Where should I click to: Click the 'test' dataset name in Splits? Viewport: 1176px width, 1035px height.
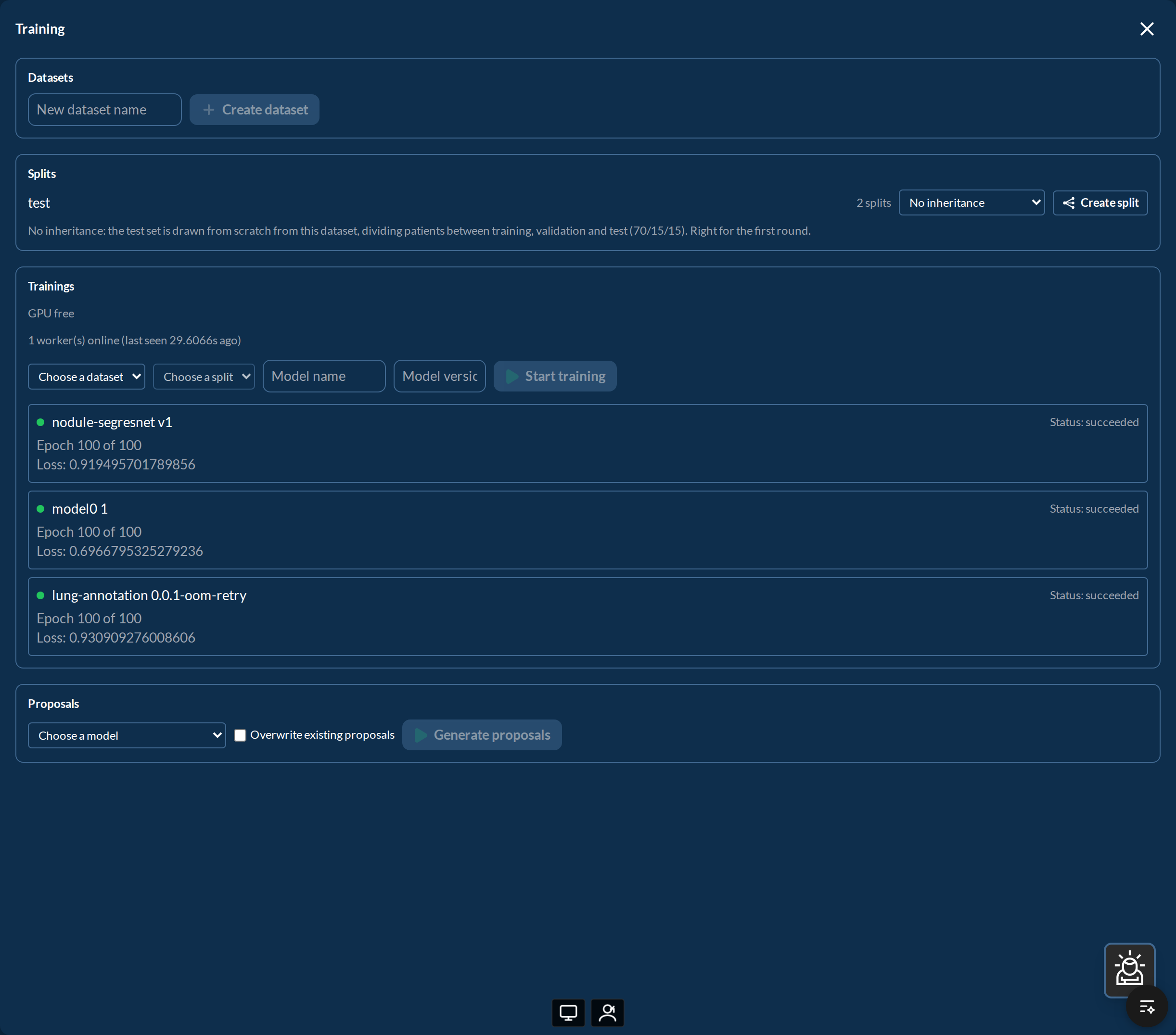[39, 203]
